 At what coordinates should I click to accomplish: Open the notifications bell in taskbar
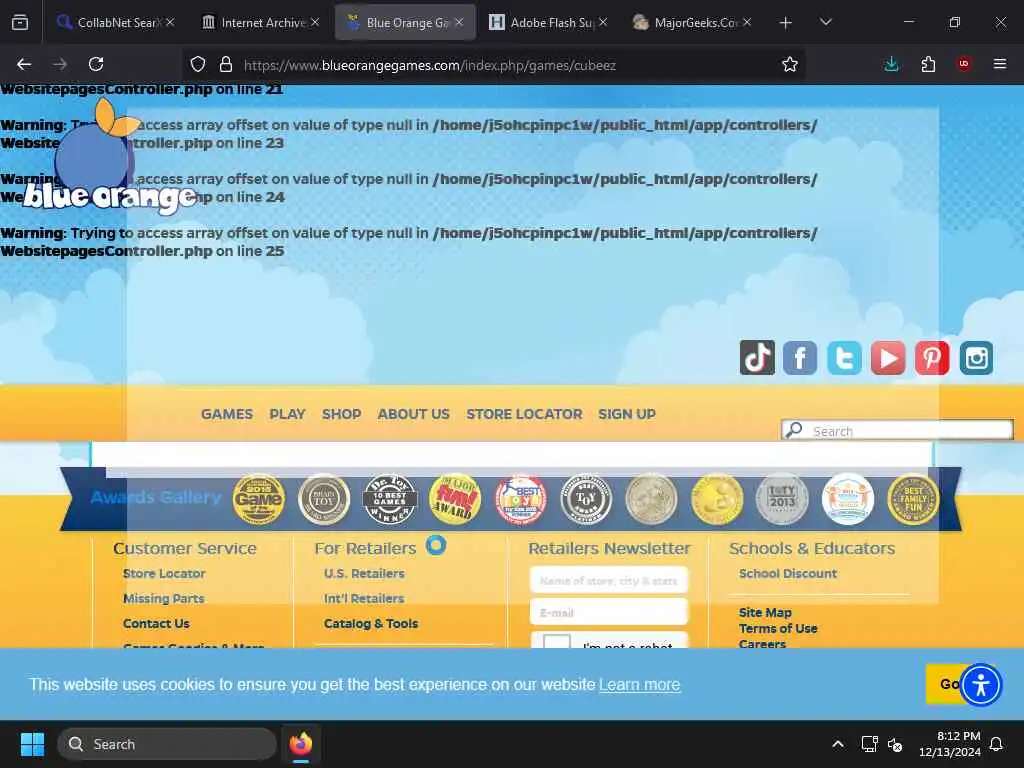click(x=997, y=744)
